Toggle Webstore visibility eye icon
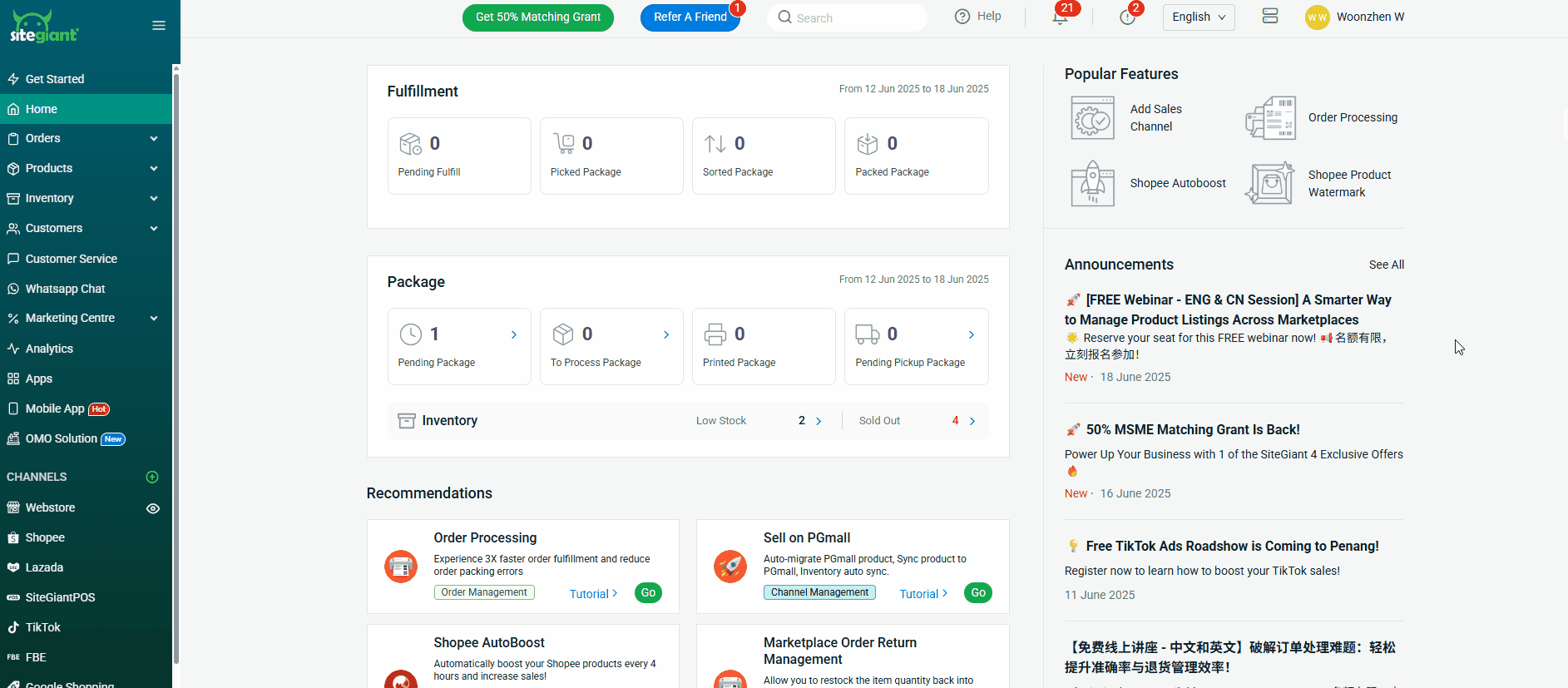Image resolution: width=1568 pixels, height=688 pixels. [x=153, y=508]
